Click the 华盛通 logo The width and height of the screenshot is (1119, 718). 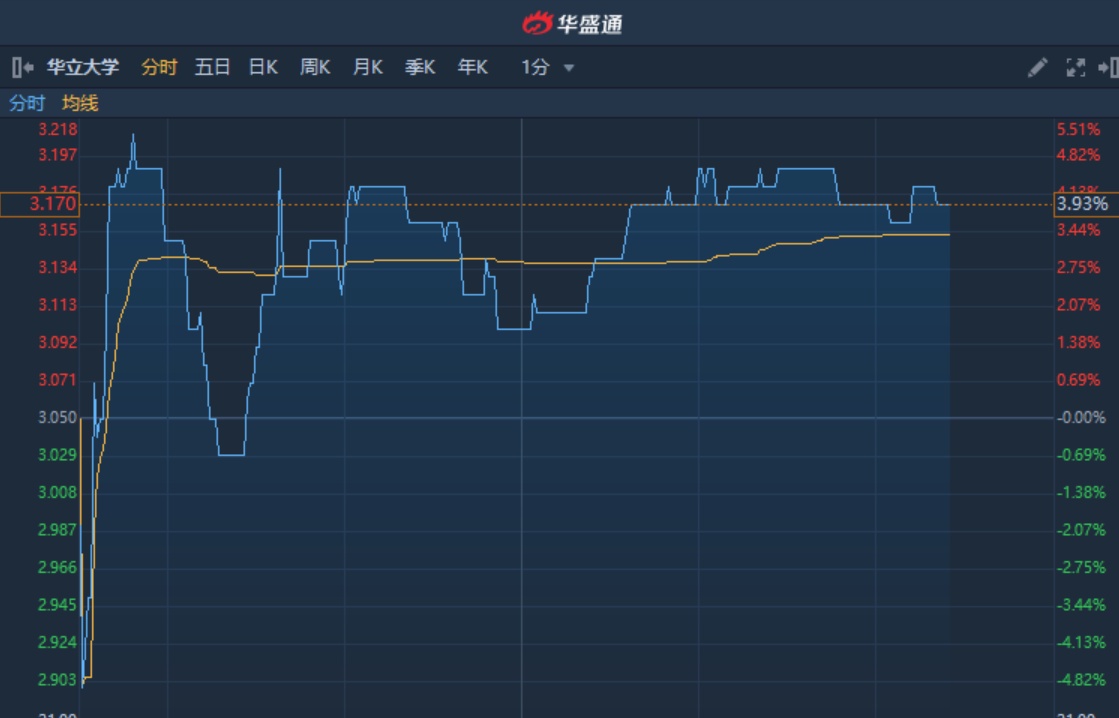coord(572,24)
